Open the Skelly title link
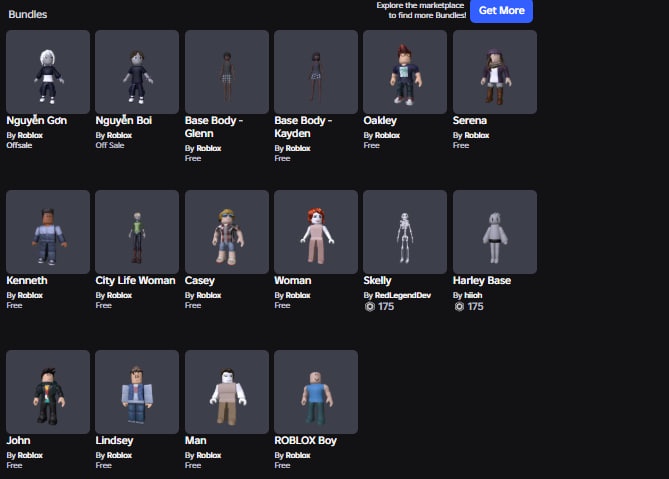Screen dimensions: 669x479 (x=377, y=281)
